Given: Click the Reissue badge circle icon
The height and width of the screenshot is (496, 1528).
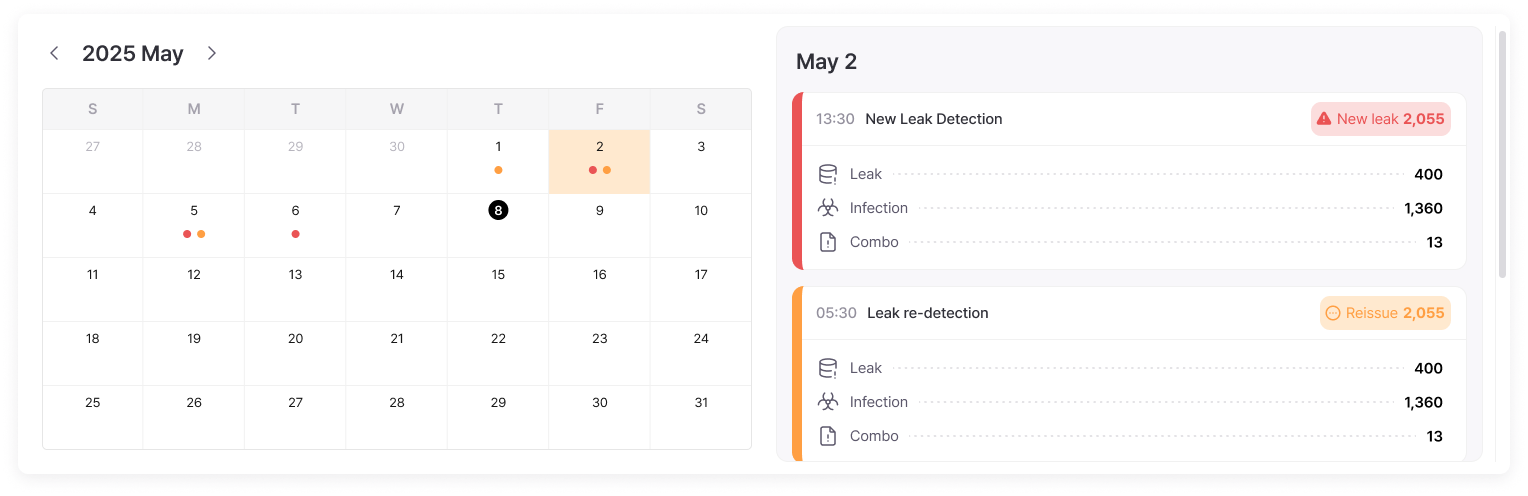Looking at the screenshot, I should tap(1332, 313).
